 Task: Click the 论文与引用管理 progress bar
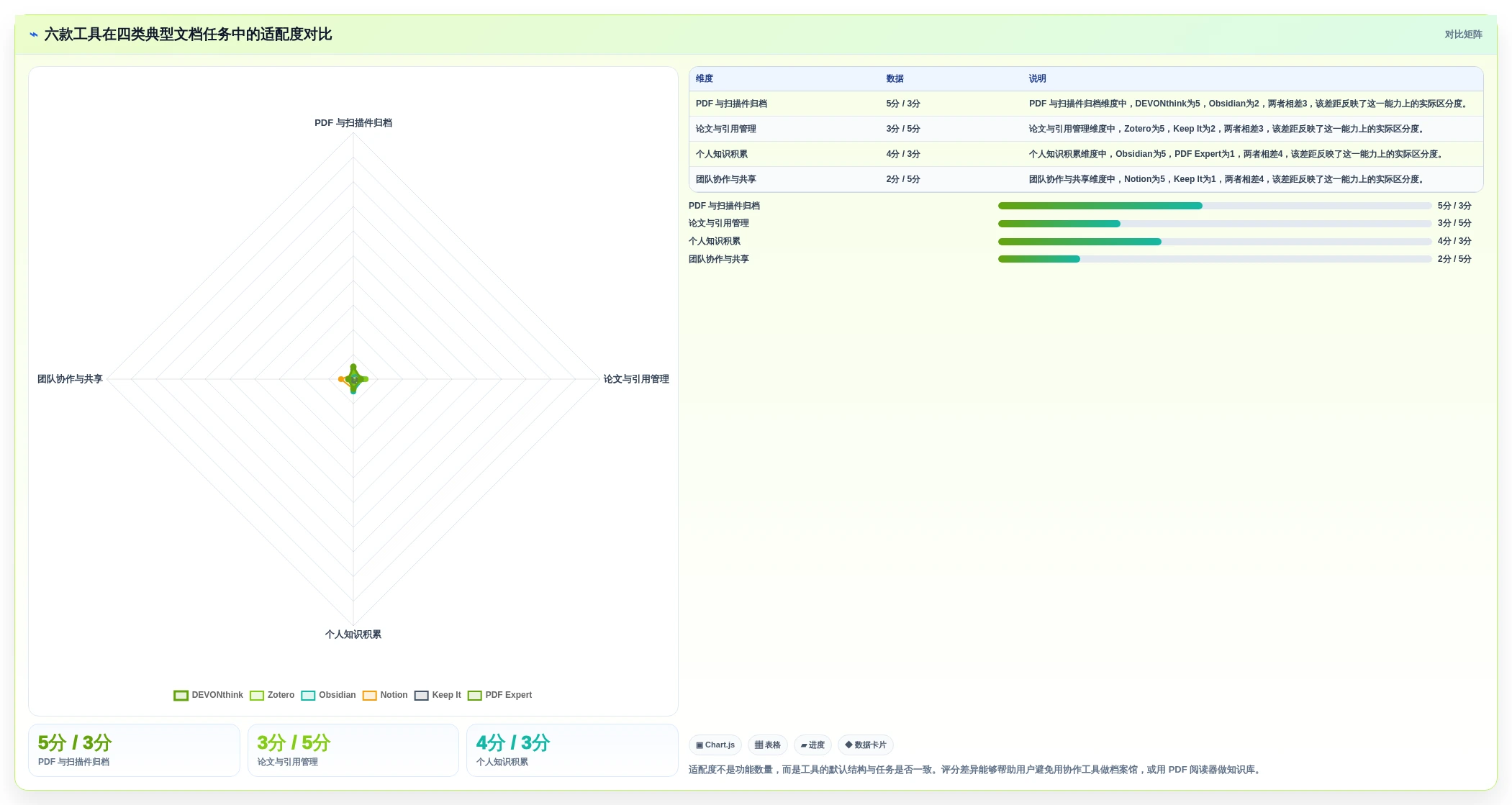[1215, 224]
